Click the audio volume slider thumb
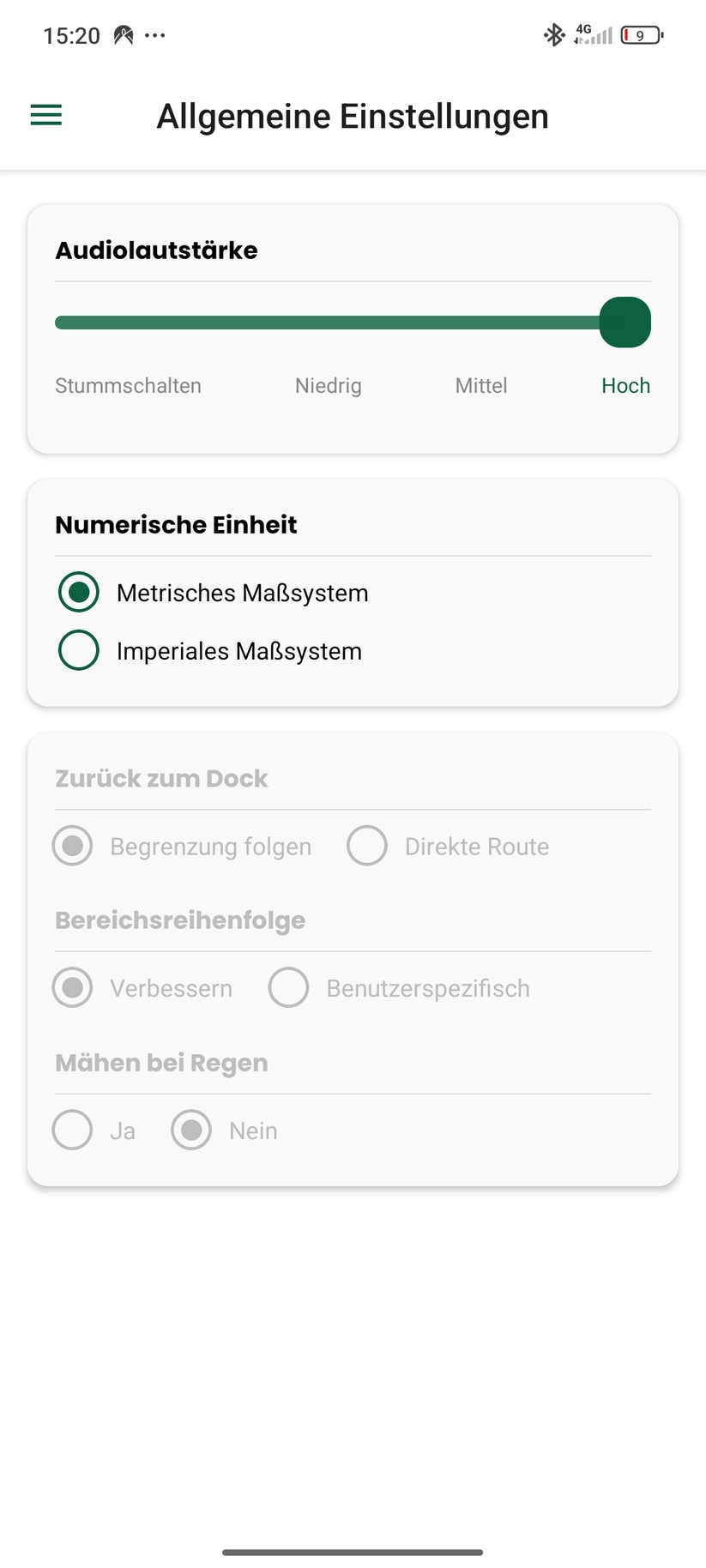This screenshot has width=706, height=1568. pyautogui.click(x=625, y=323)
